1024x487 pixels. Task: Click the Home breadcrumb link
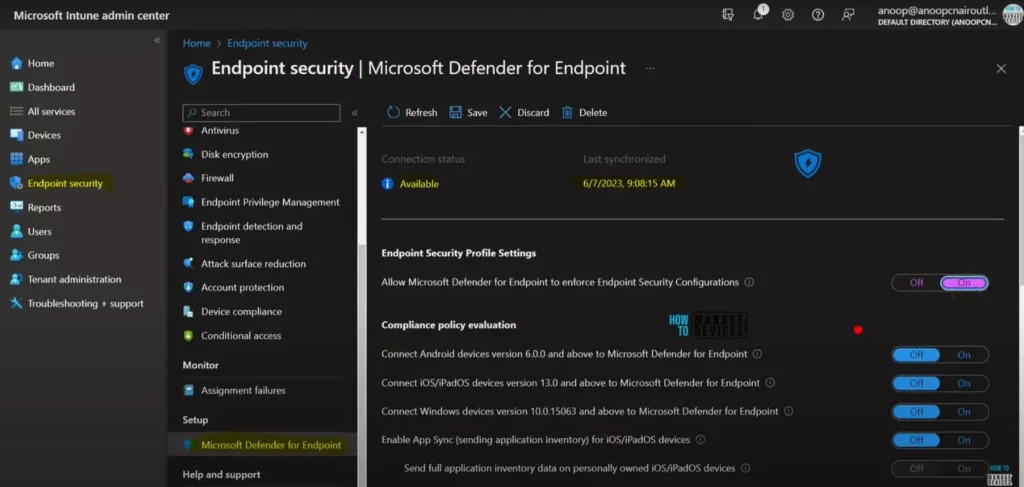tap(197, 43)
